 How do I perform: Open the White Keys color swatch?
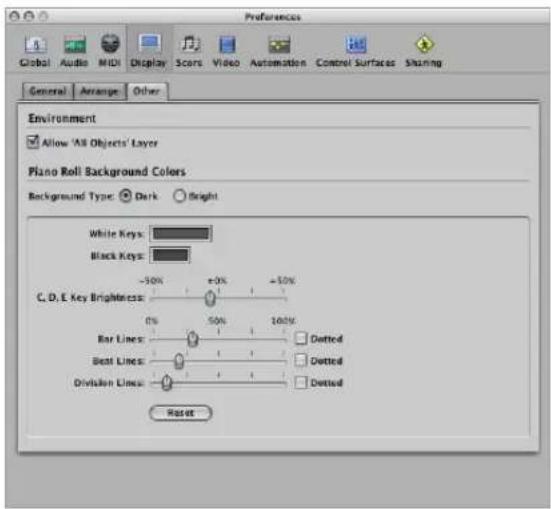[181, 234]
